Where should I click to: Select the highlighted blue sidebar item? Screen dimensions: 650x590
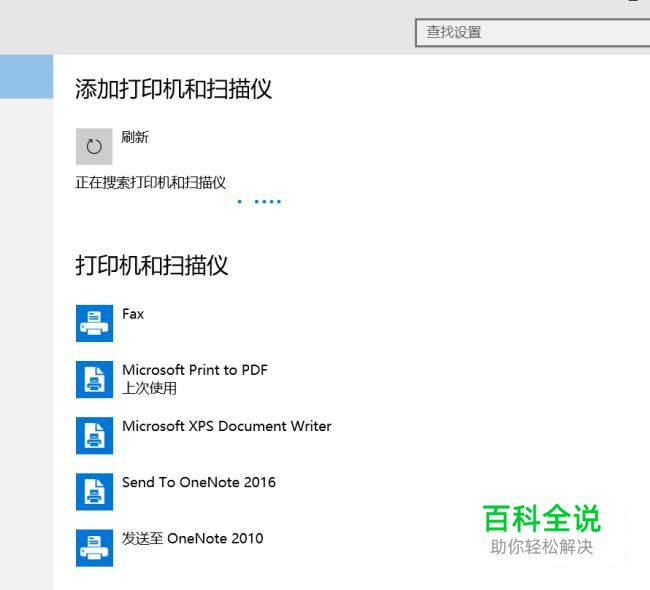pos(27,77)
